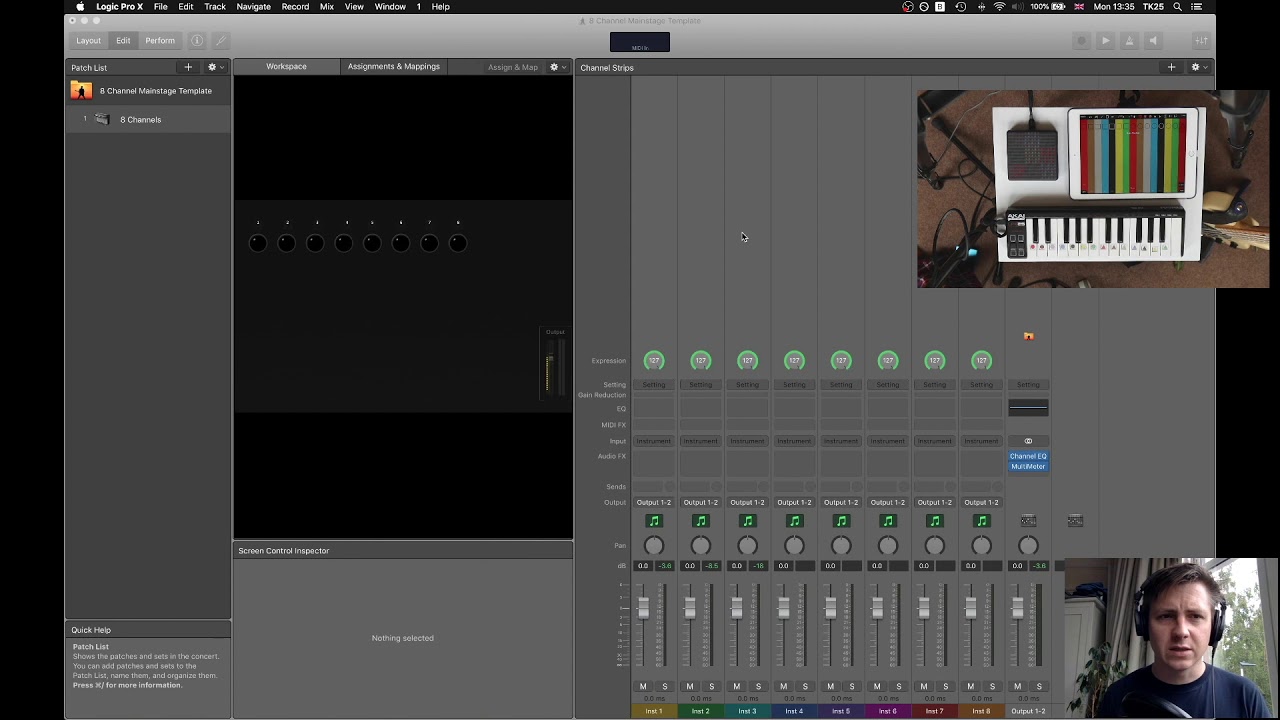Viewport: 1280px width, 720px height.
Task: Switch to the Workspace tab
Action: pyautogui.click(x=286, y=66)
